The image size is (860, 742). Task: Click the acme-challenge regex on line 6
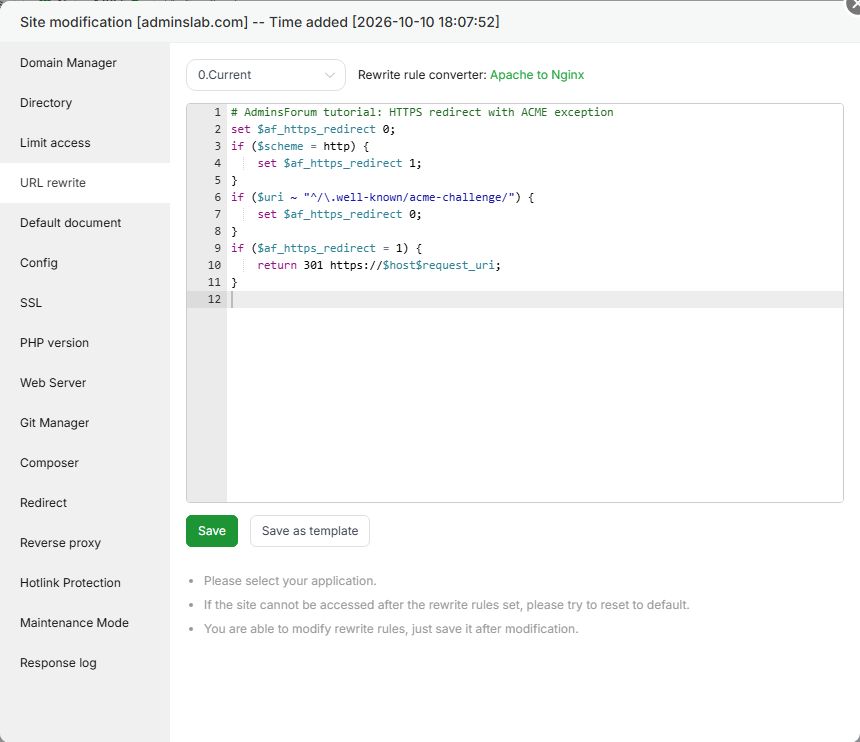point(409,197)
